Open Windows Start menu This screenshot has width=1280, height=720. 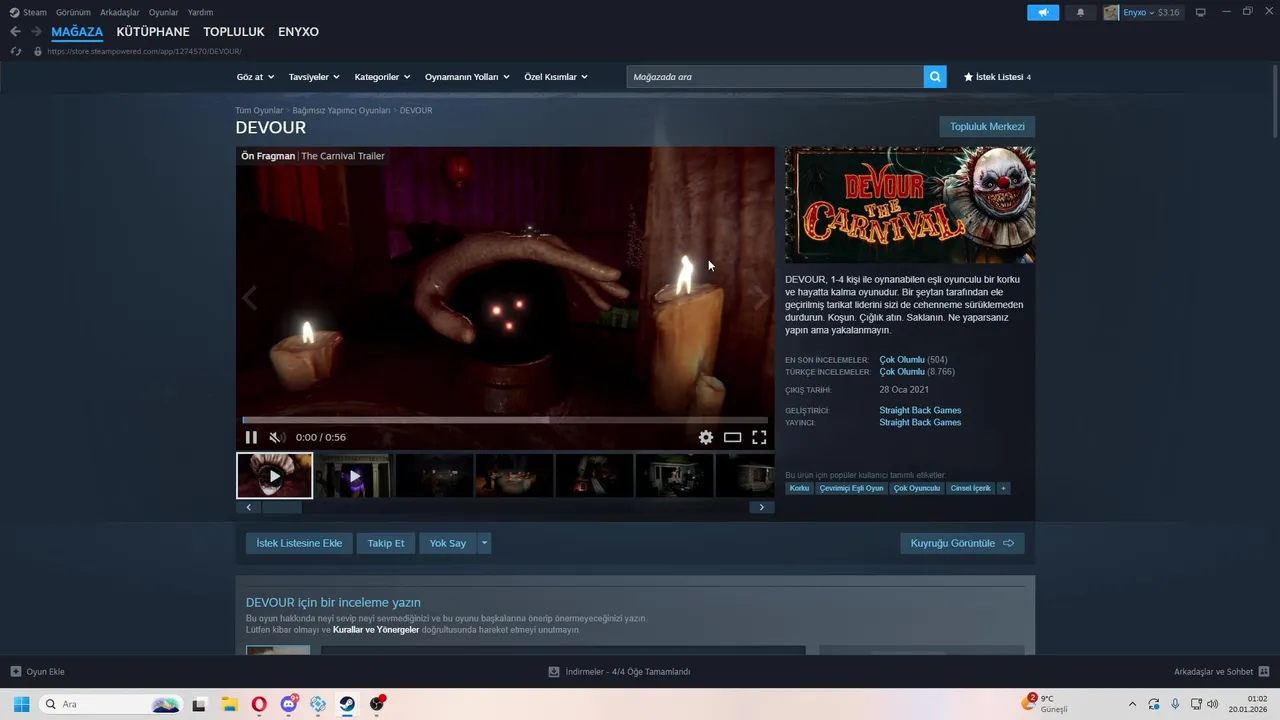coord(21,704)
